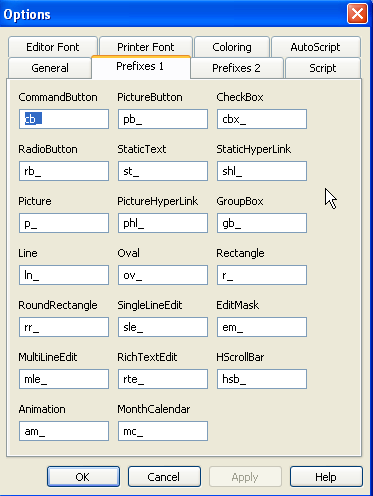Click the Animation prefix field

click(64, 431)
